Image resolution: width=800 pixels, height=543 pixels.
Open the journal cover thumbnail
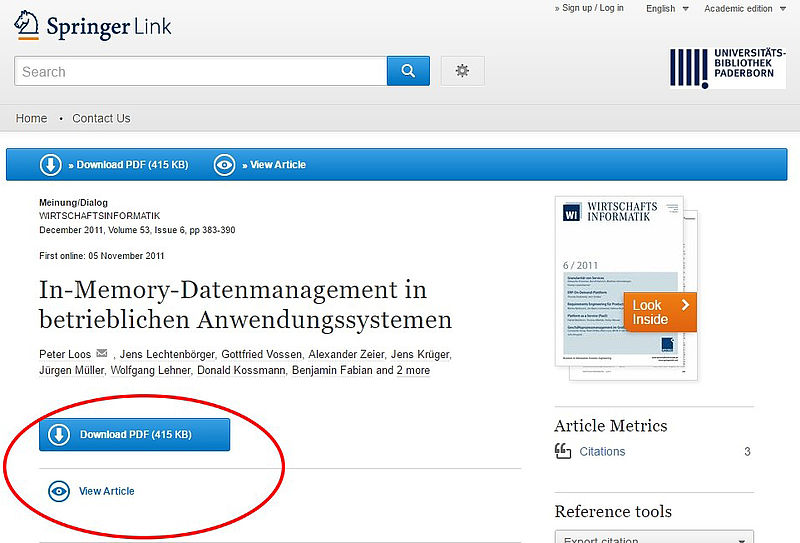619,282
